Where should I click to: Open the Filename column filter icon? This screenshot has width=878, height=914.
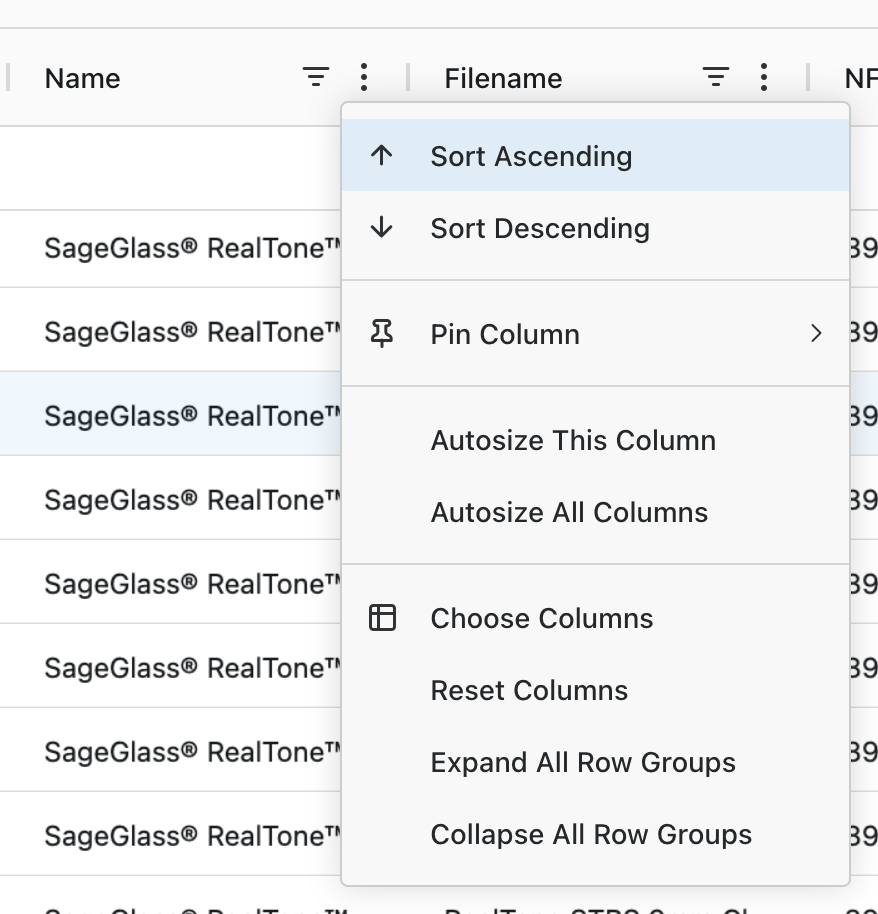(716, 77)
